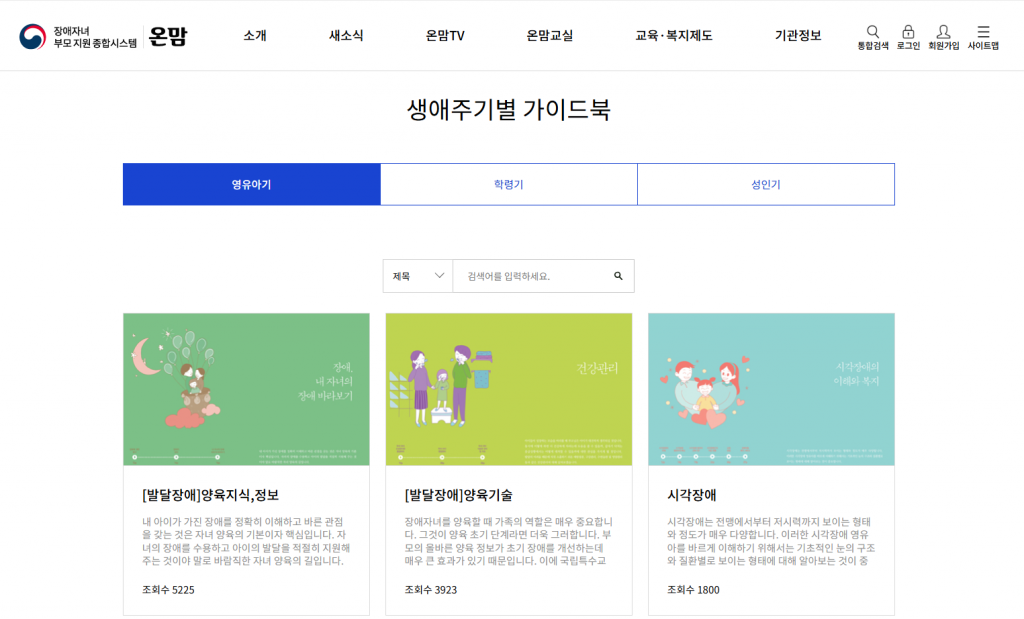Click the 조회수 1800 view count
Viewport: 1024px width, 619px height.
[693, 590]
